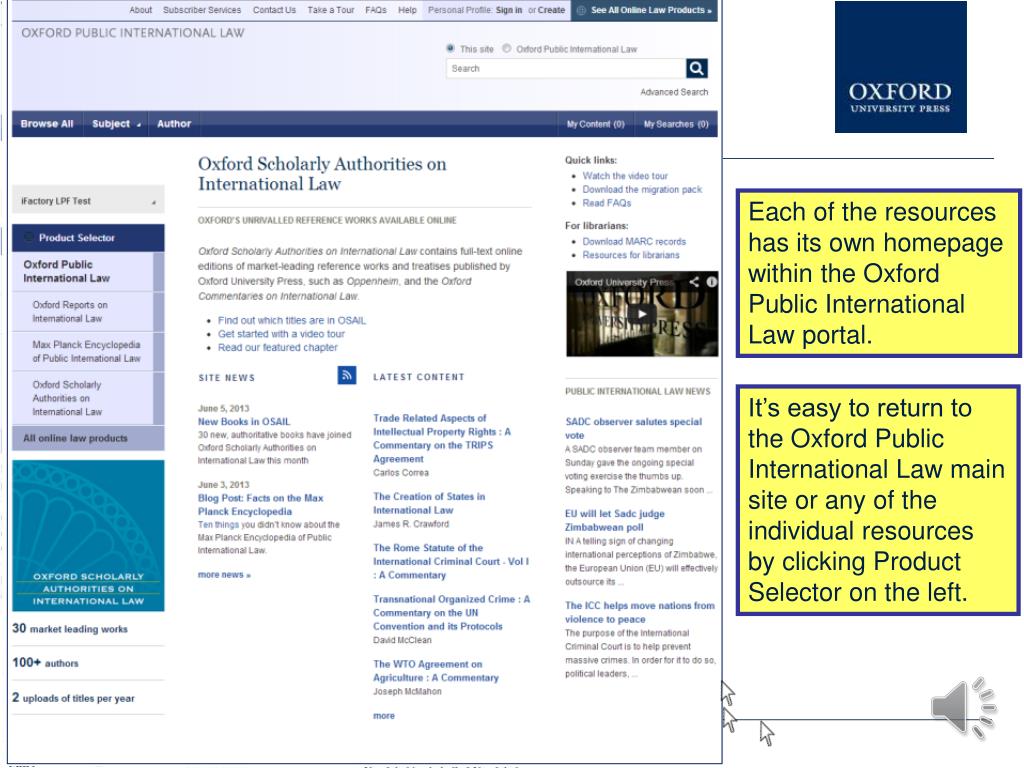This screenshot has height=768, width=1024.
Task: Click the 2 uploads of titles per year text
Action: (73, 698)
